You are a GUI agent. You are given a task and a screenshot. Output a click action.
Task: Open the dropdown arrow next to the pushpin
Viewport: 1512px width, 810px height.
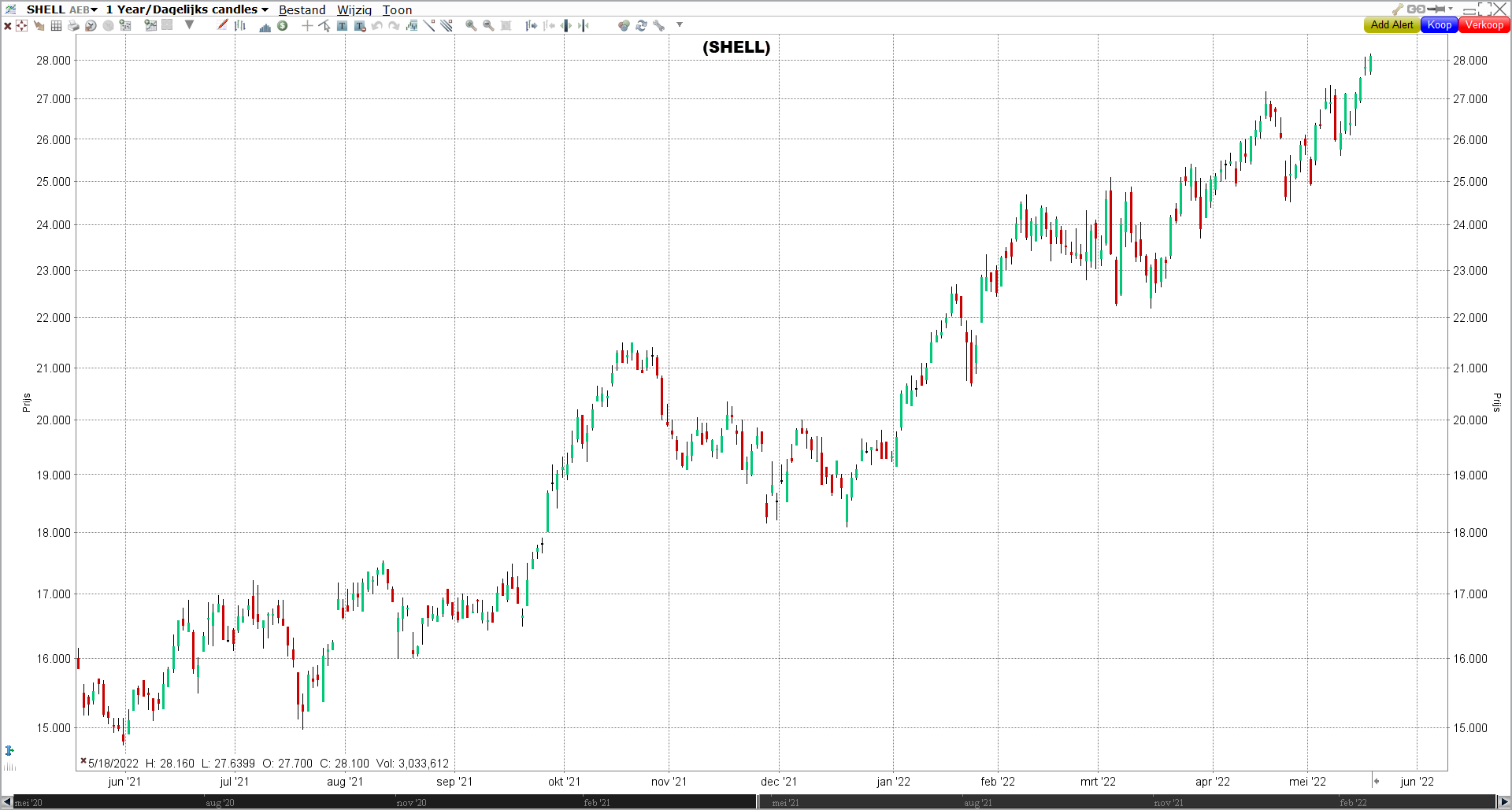tap(1451, 9)
